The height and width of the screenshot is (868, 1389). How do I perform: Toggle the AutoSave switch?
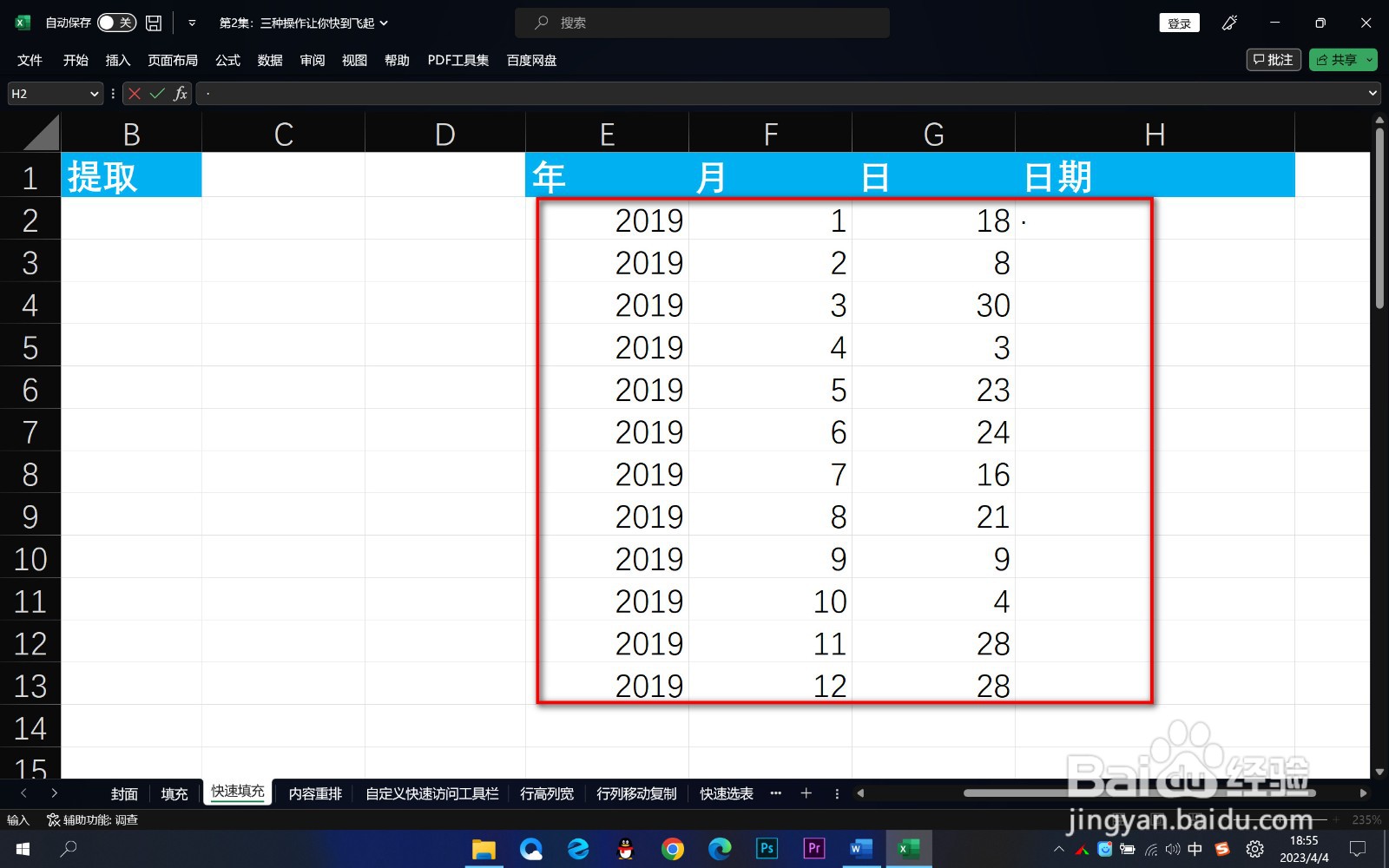116,23
